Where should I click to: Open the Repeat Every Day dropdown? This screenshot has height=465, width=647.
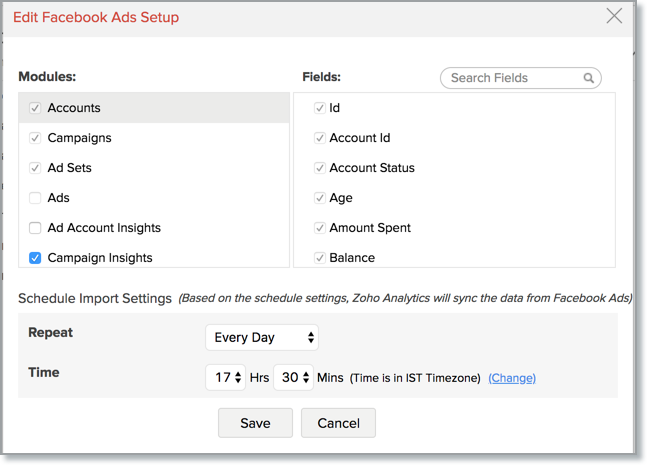point(262,338)
